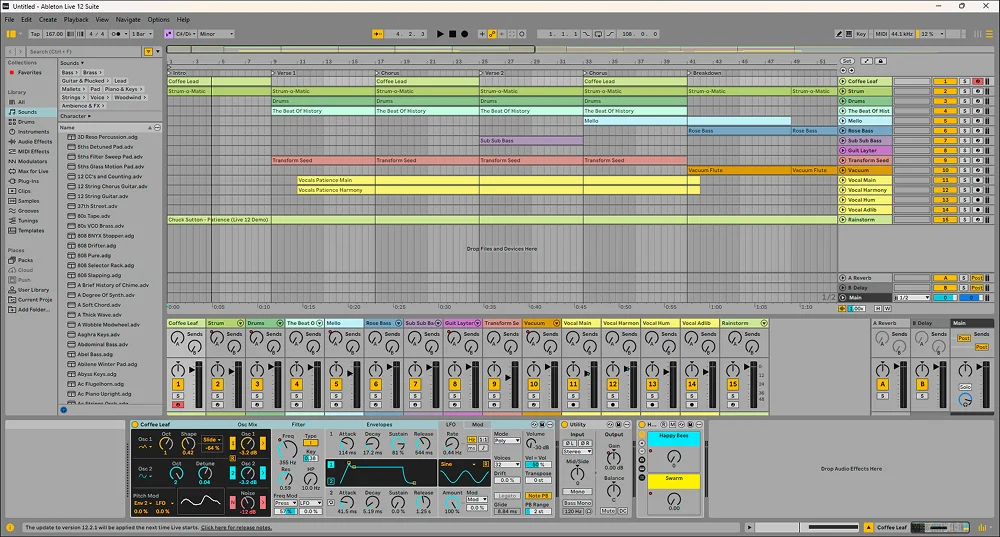Open the Instruments category in browser
Viewport: 1000px width, 537px height.
(x=33, y=131)
